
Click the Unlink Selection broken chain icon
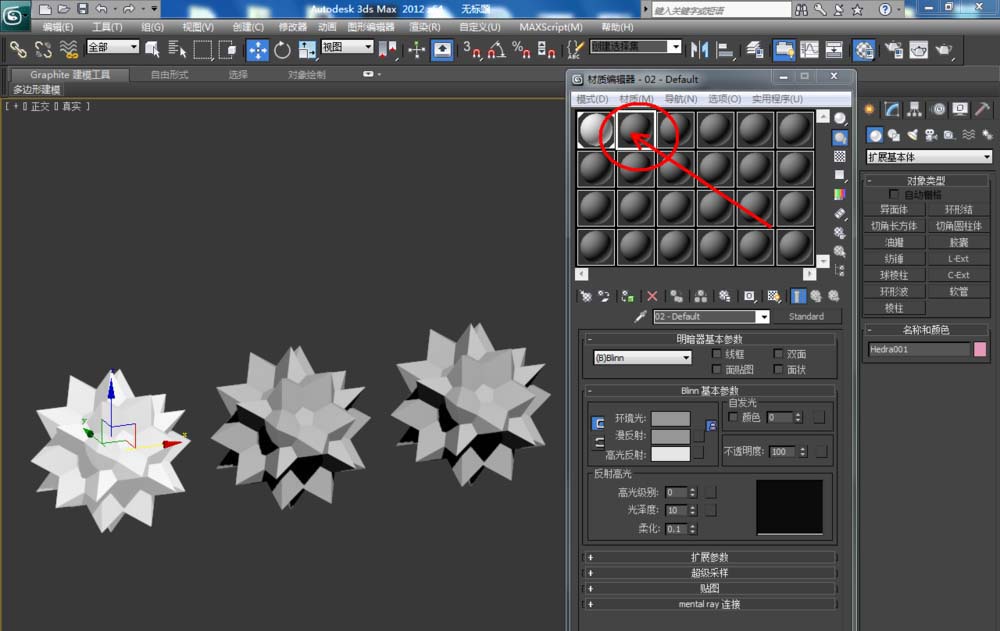pyautogui.click(x=43, y=49)
